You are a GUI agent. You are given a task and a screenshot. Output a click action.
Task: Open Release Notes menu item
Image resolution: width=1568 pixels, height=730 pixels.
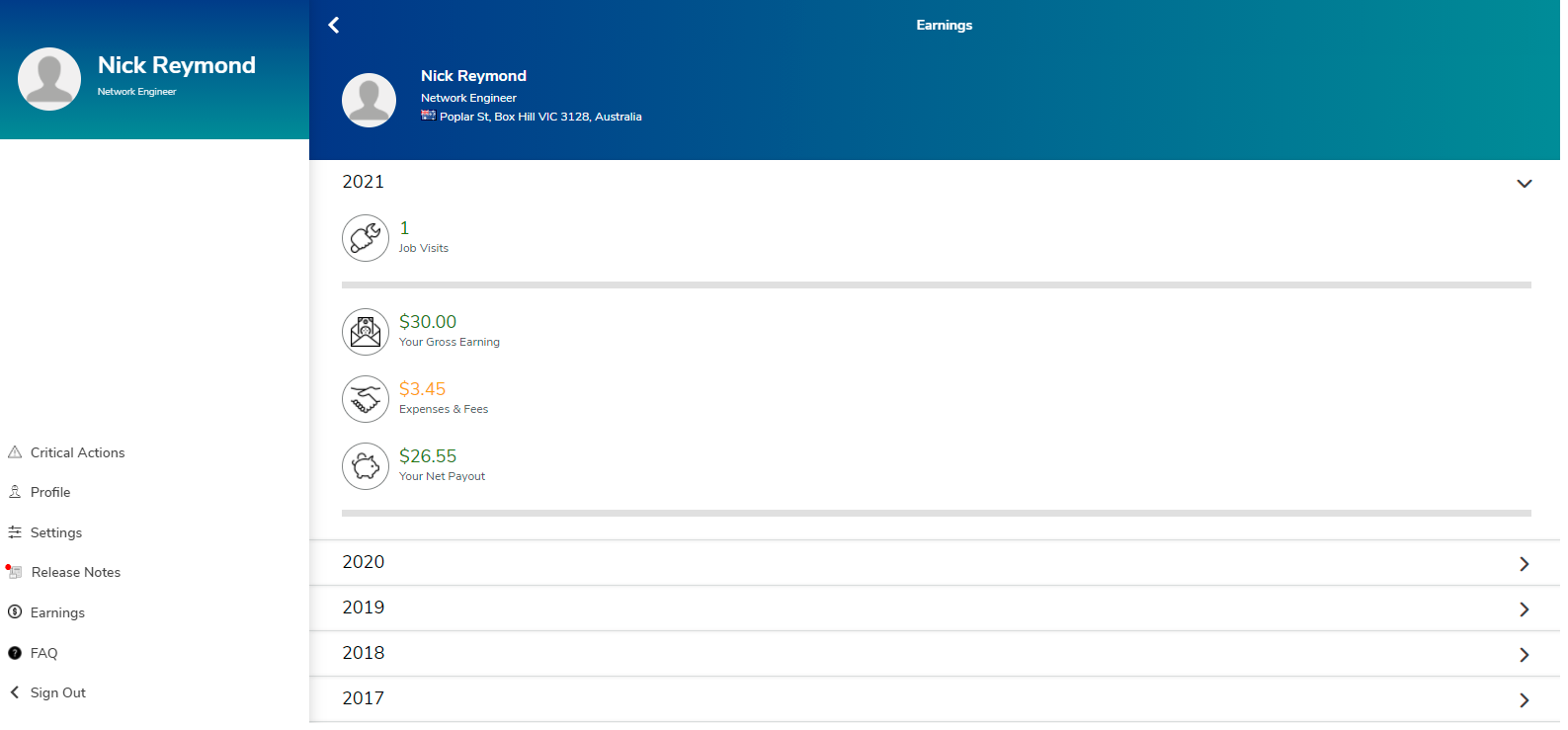click(x=76, y=572)
